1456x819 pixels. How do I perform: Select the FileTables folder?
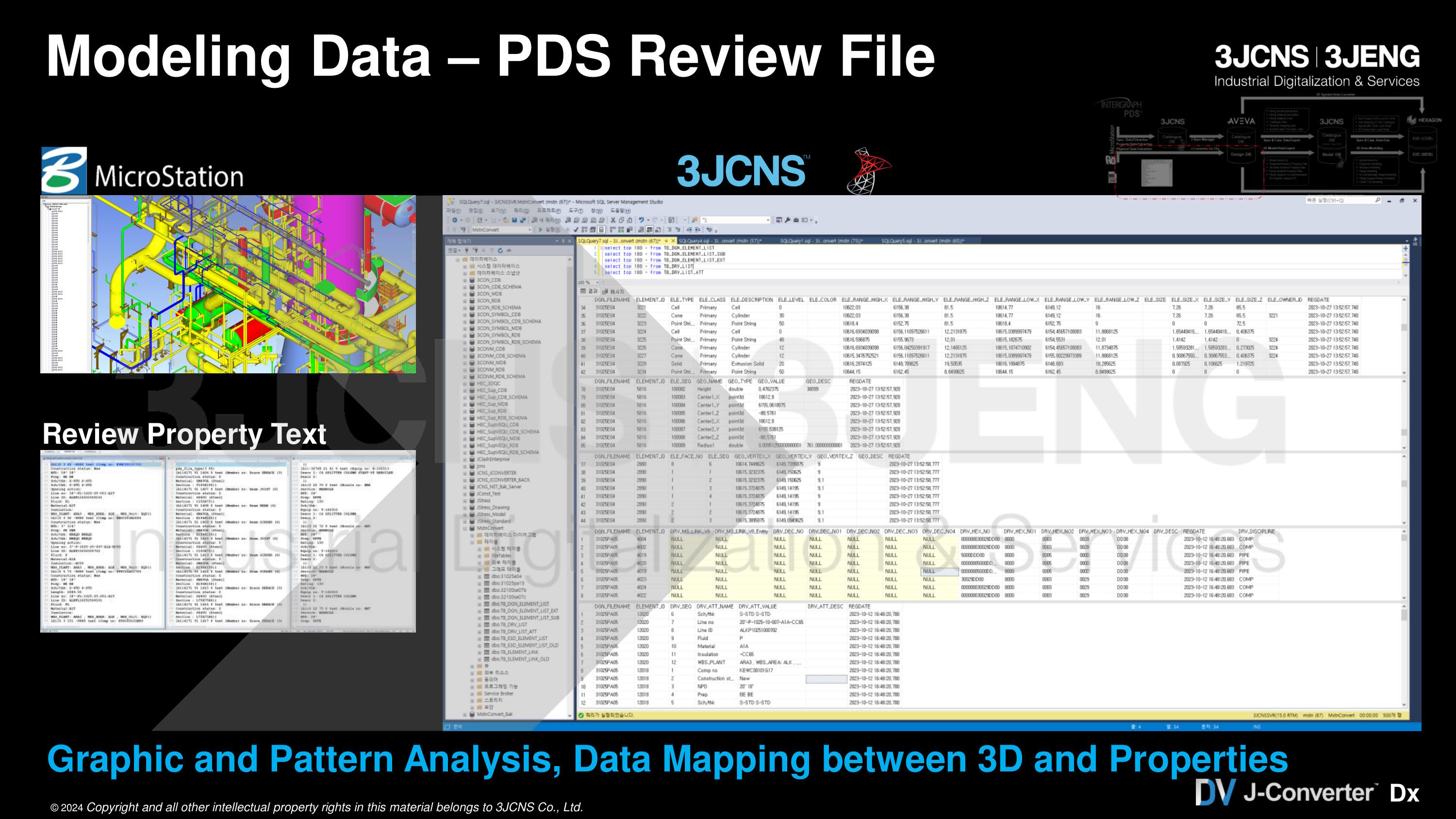(501, 556)
